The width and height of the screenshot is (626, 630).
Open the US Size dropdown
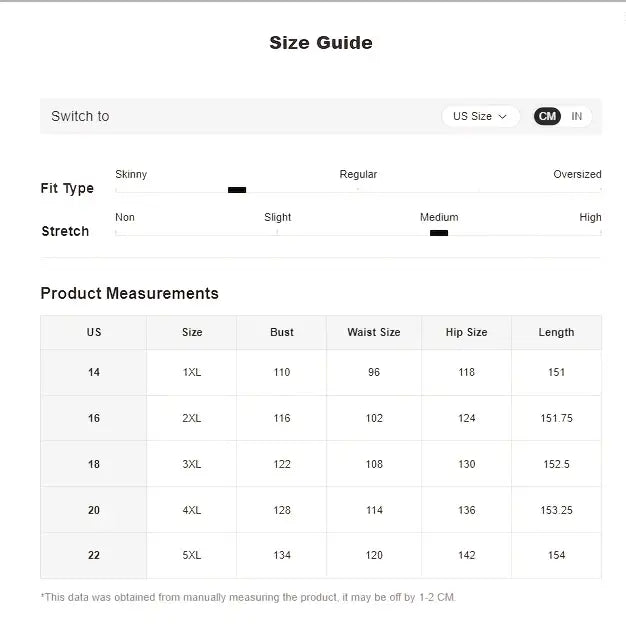pos(480,116)
